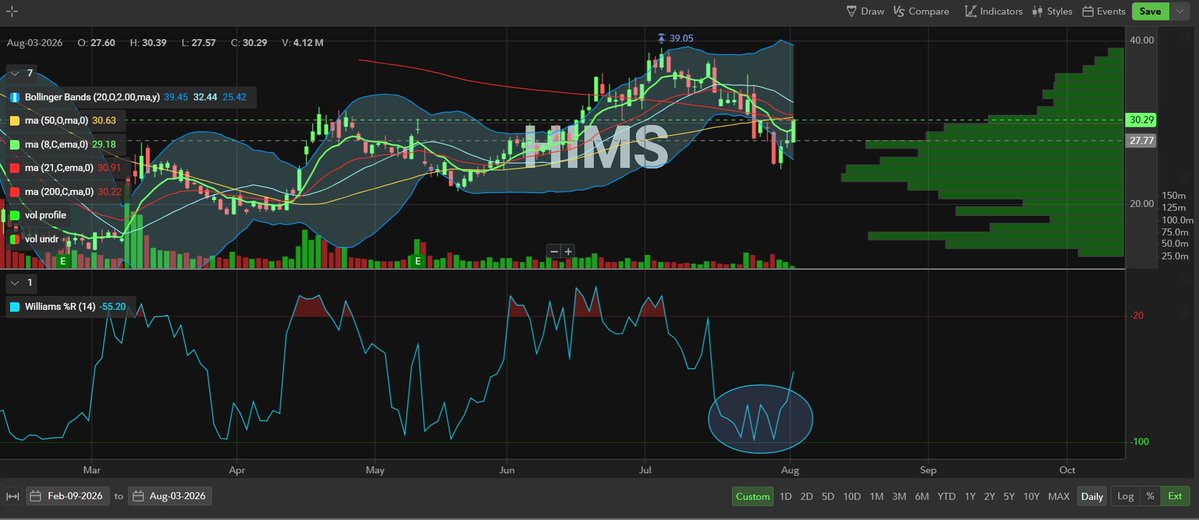
Task: Select the Williams %R (14) indicator
Action: click(60, 307)
